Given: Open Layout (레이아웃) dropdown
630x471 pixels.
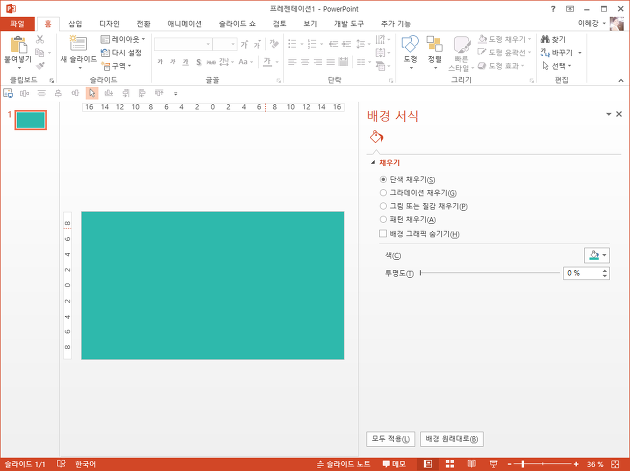Looking at the screenshot, I should pyautogui.click(x=123, y=39).
